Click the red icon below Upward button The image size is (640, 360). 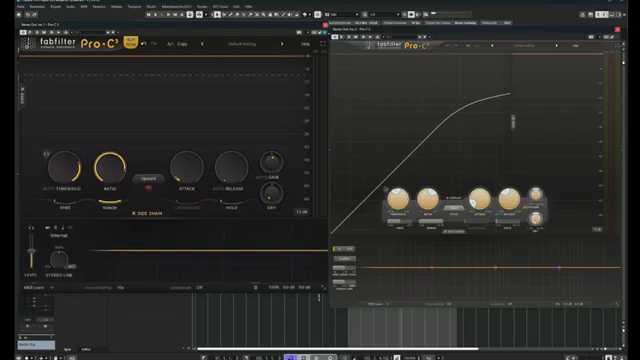(149, 188)
